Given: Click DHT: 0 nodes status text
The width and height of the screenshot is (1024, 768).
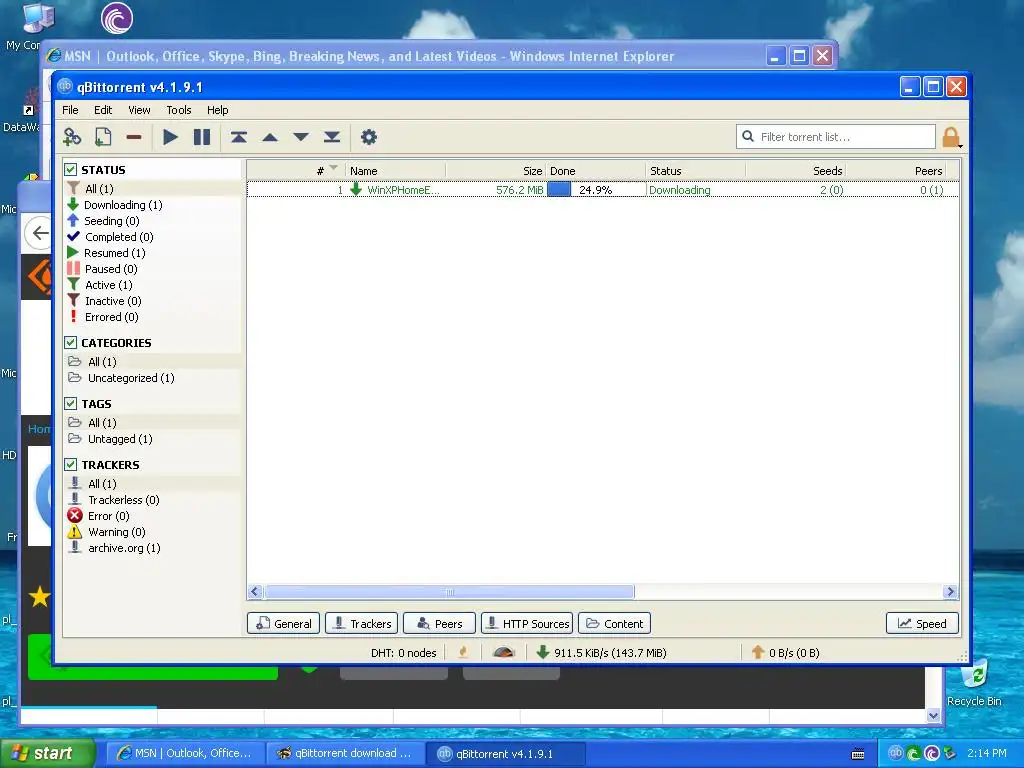Looking at the screenshot, I should [404, 652].
